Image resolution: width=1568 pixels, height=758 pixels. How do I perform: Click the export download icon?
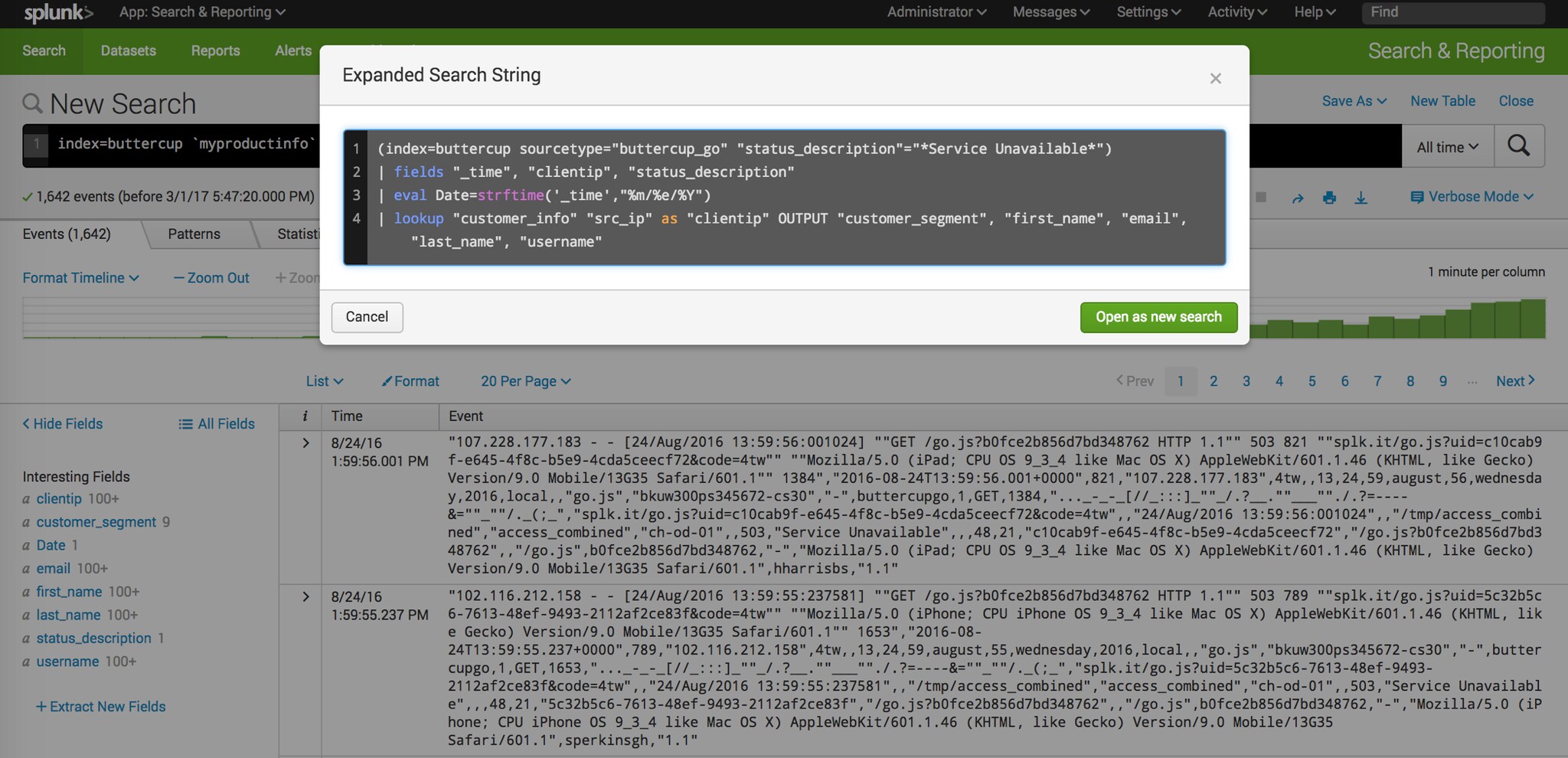(1361, 198)
